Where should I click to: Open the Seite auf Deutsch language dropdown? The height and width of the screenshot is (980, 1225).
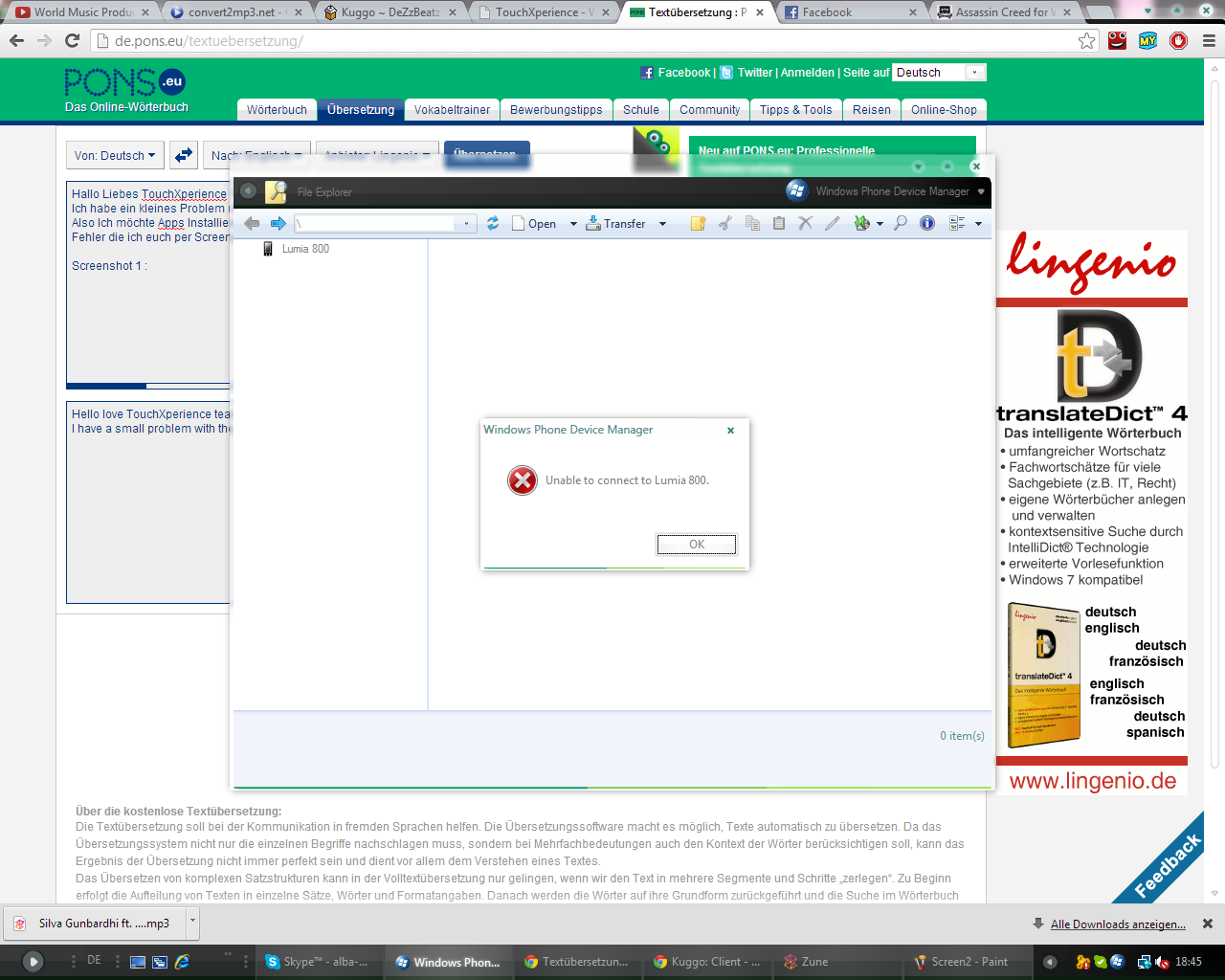click(939, 73)
